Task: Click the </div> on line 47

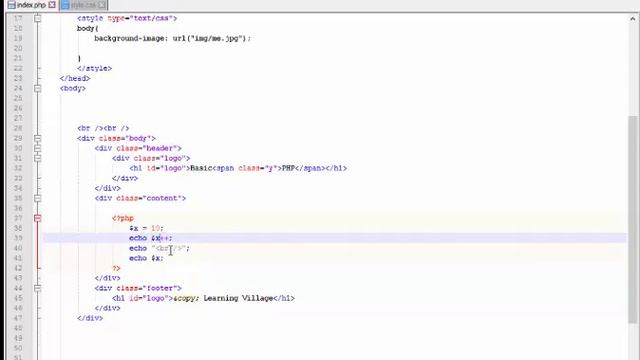Action: [90, 318]
